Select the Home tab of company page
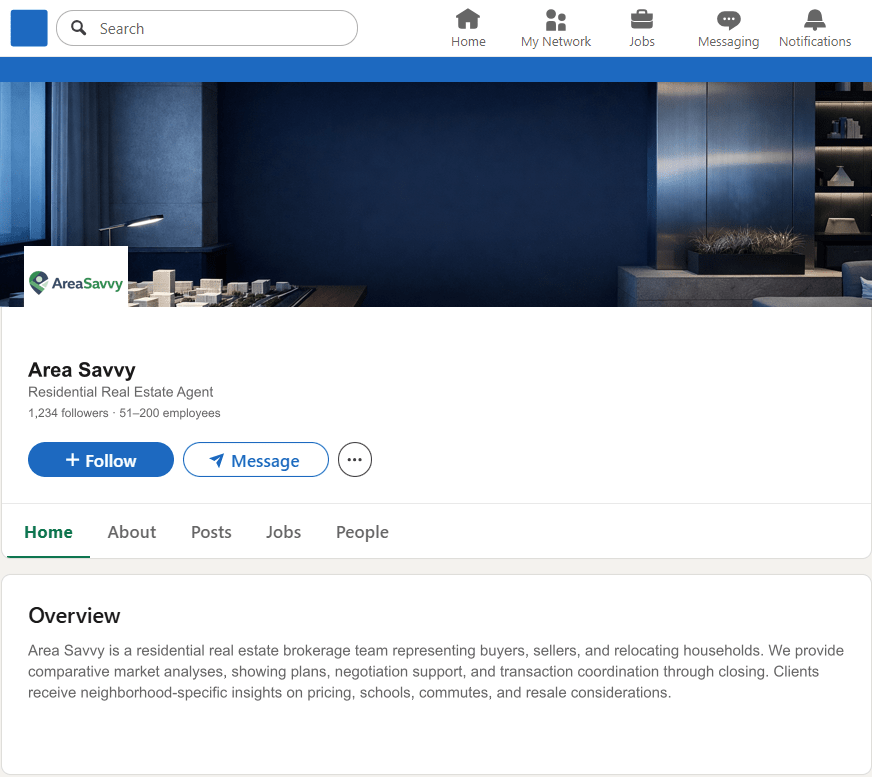Viewport: 872px width, 777px height. tap(48, 532)
